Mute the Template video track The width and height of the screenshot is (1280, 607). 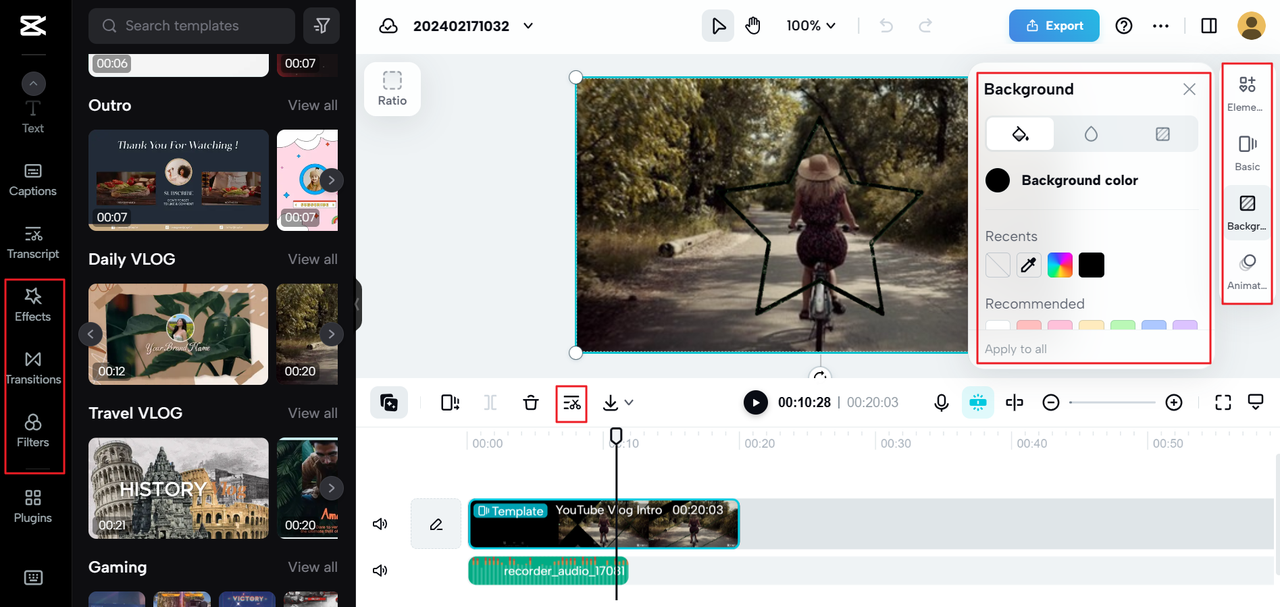click(380, 524)
